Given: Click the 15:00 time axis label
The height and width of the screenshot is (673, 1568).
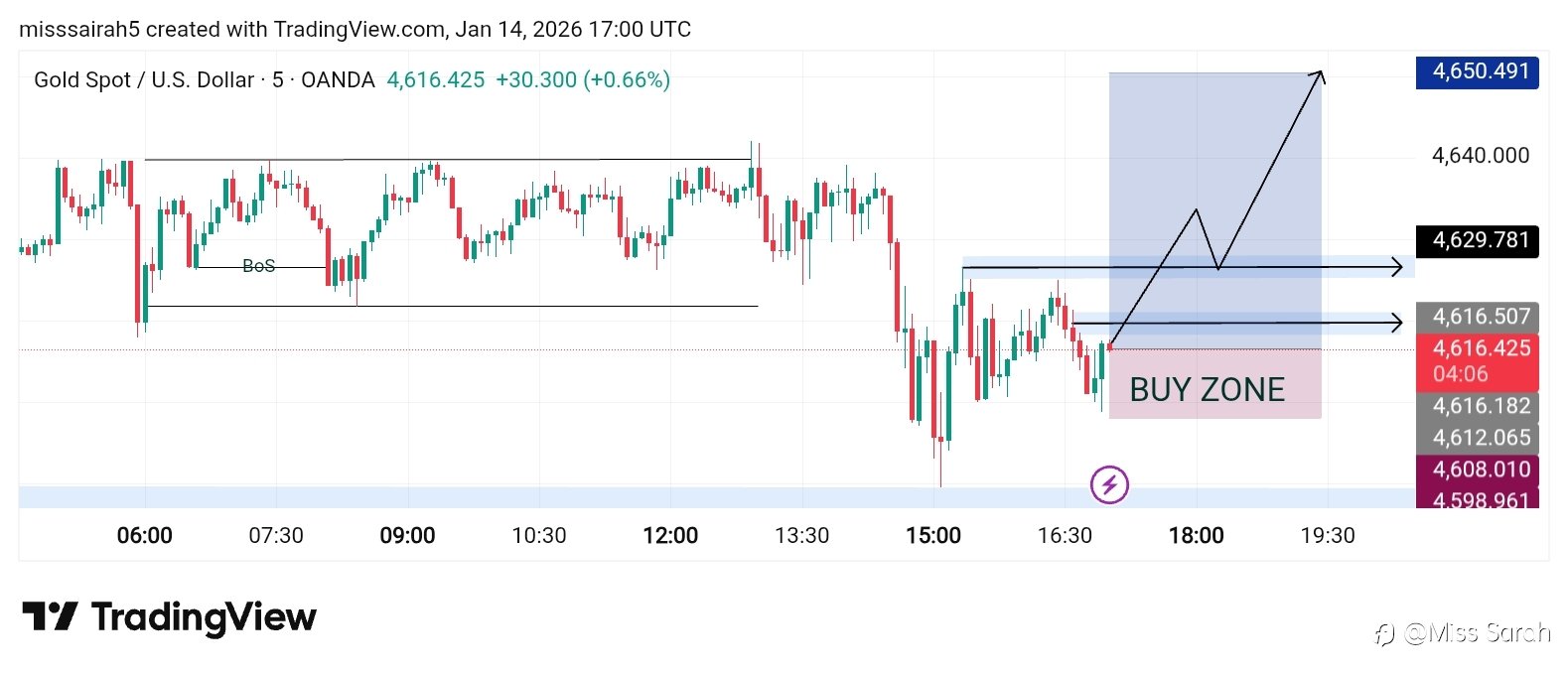Looking at the screenshot, I should point(933,536).
